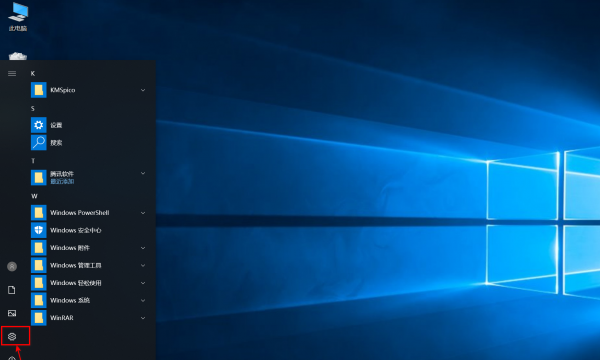The width and height of the screenshot is (600, 360).
Task: Jump via the K letter header
Action: click(33, 73)
